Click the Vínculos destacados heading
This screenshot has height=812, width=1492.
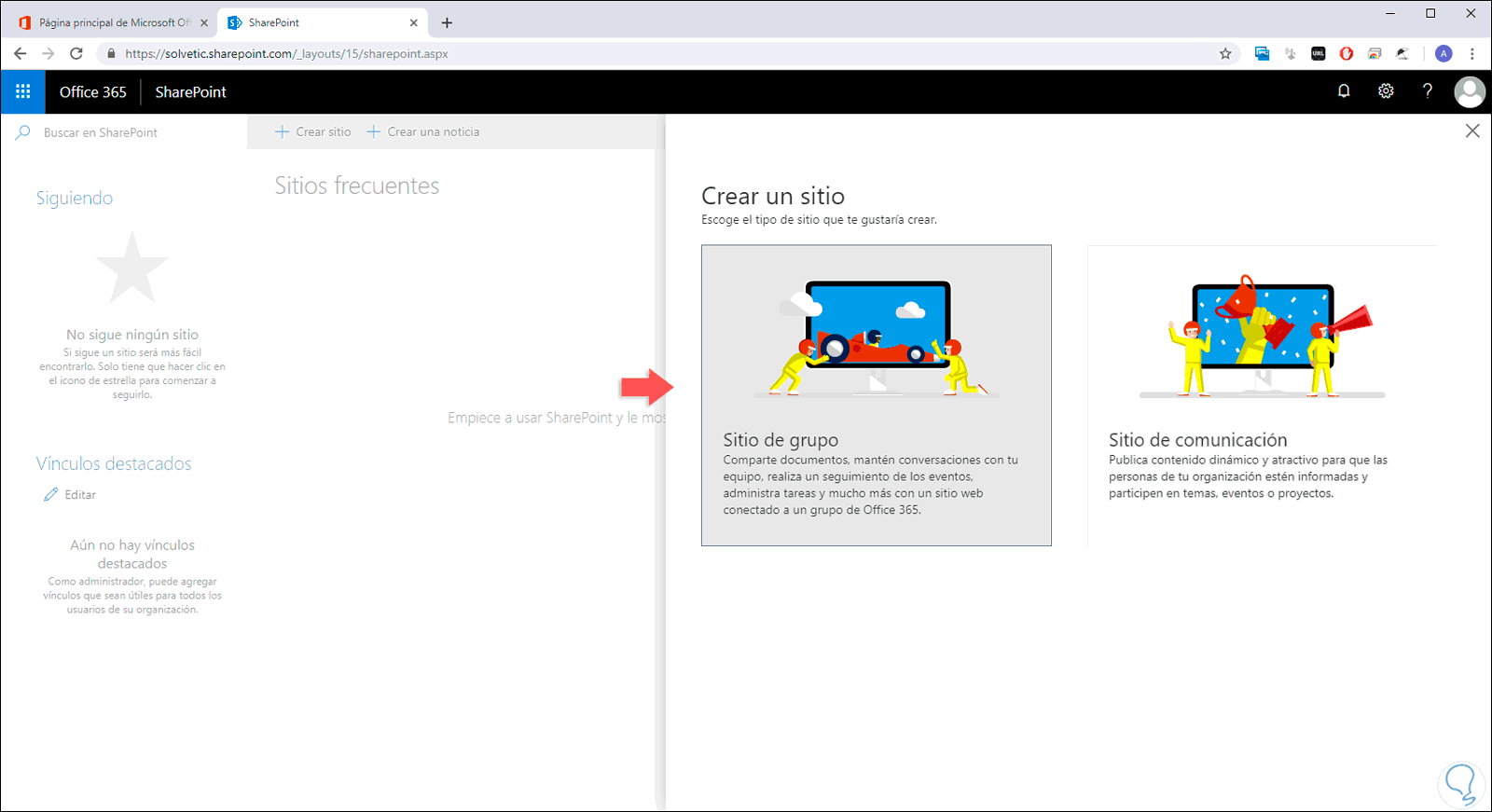(x=114, y=463)
